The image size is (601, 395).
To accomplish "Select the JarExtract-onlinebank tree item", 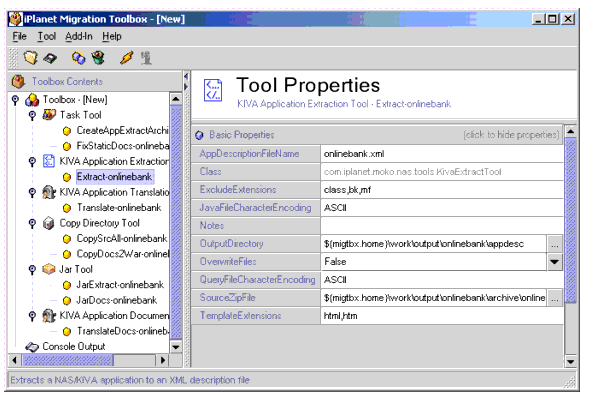I will click(120, 285).
